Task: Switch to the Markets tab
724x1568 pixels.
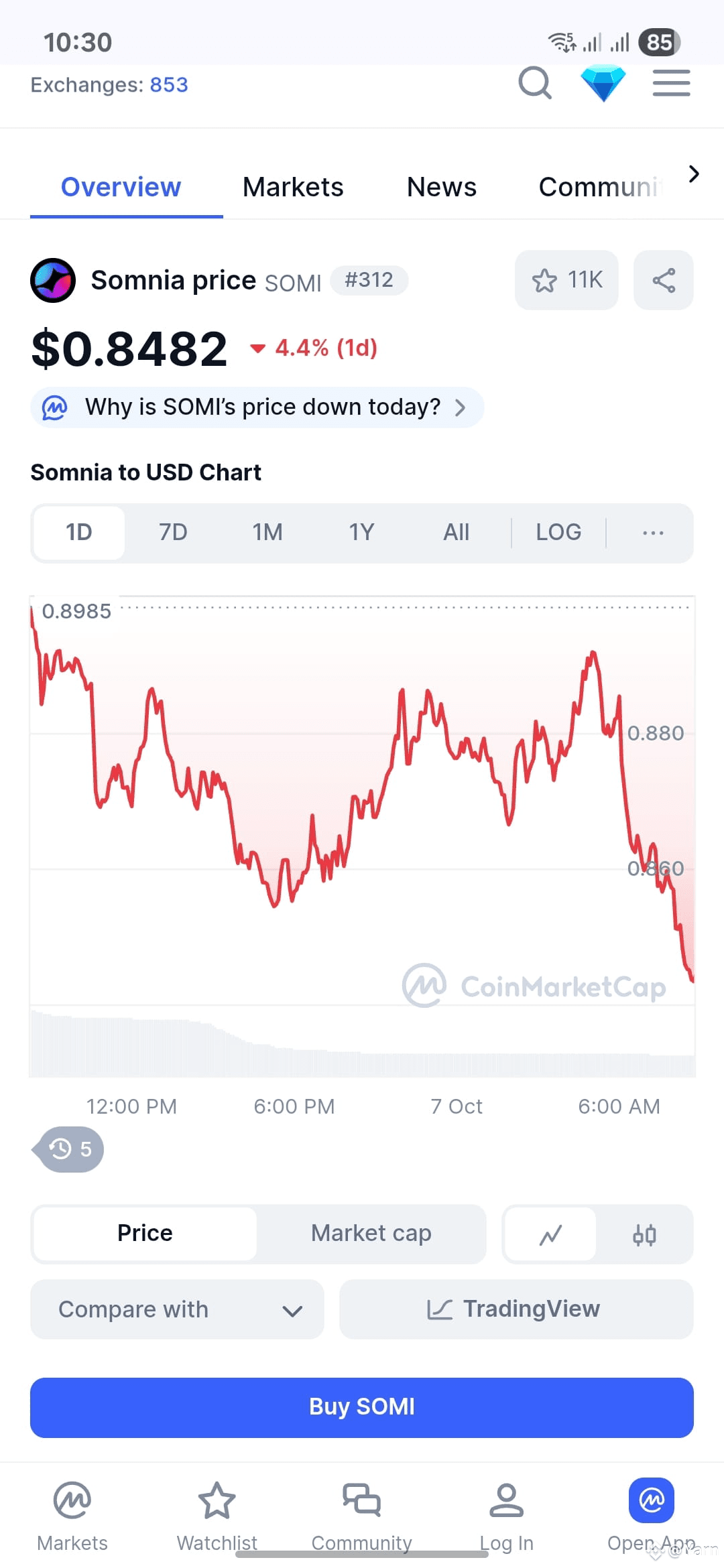Action: pyautogui.click(x=293, y=188)
